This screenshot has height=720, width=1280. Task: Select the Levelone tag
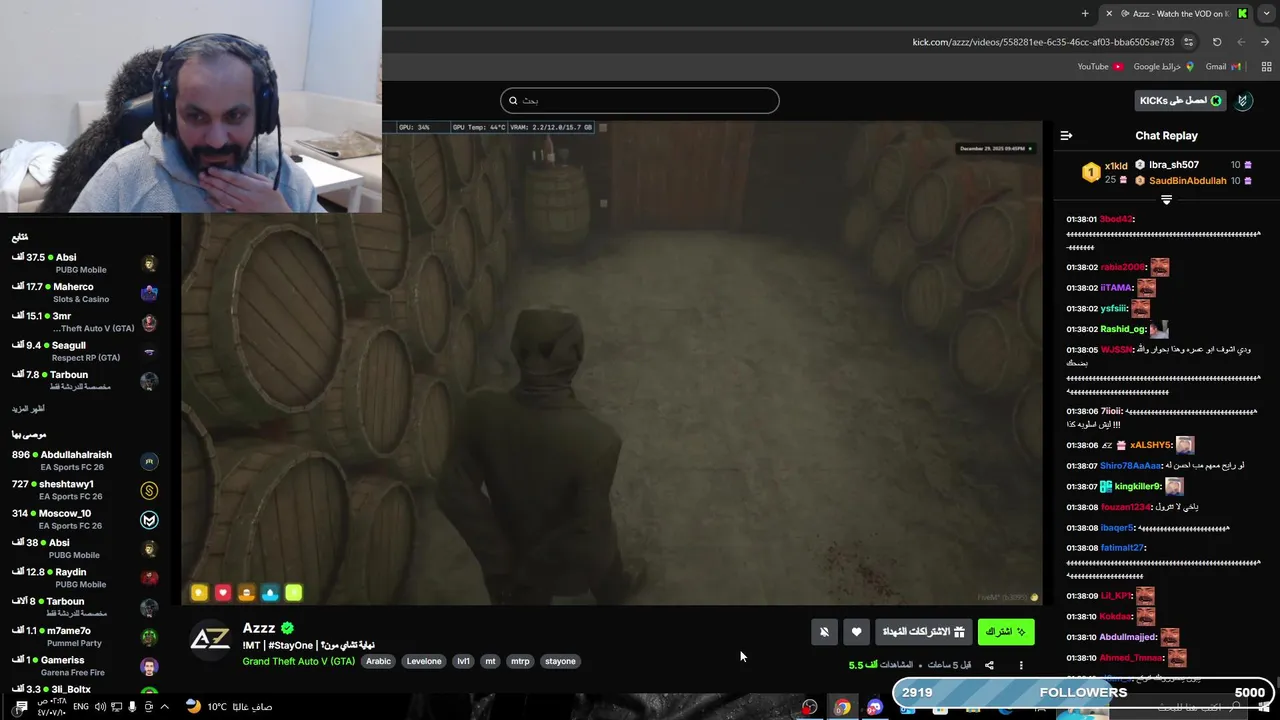pyautogui.click(x=424, y=661)
